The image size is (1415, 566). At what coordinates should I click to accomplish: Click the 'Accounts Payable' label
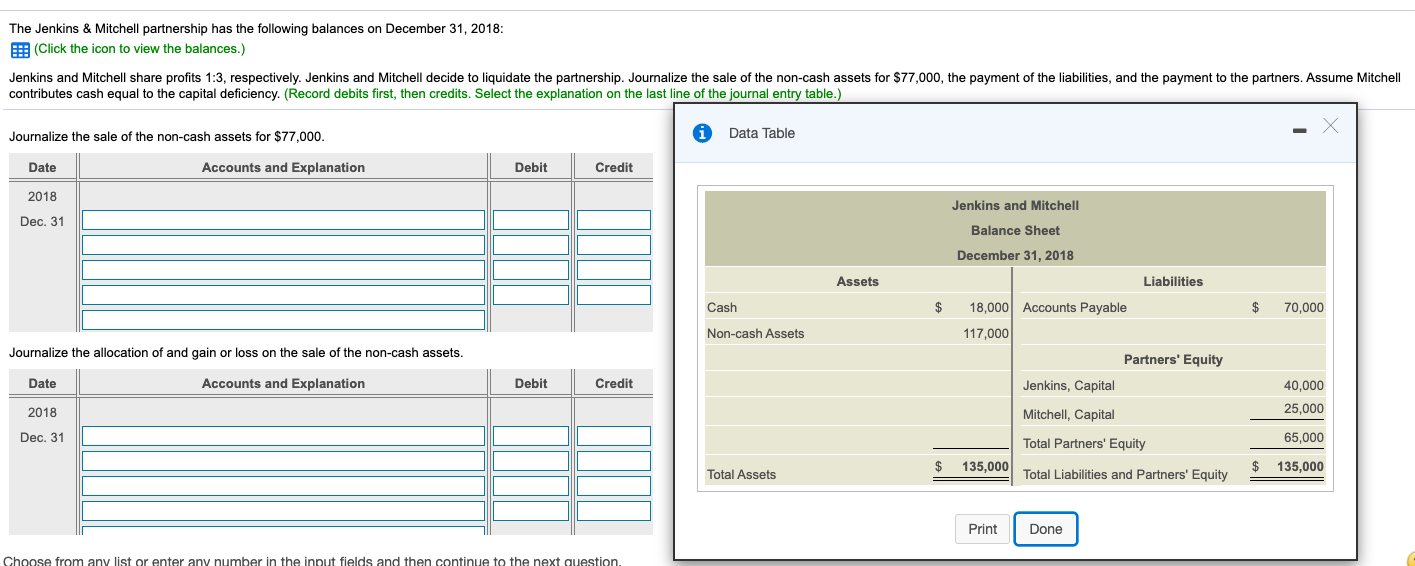click(x=1075, y=307)
